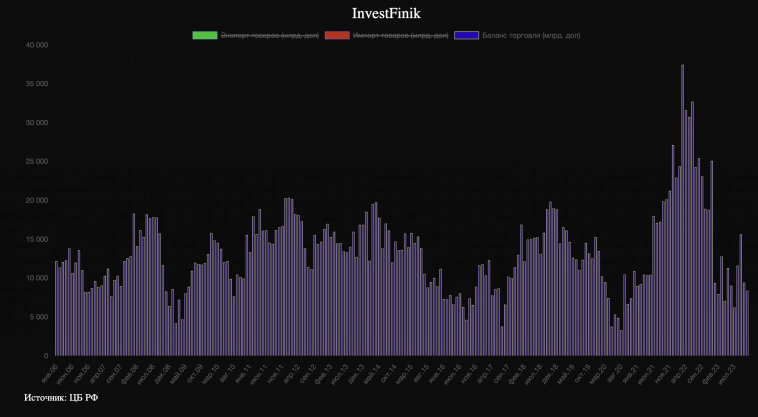
Task: Click the 'янв.06' x-axis label
Action: click(x=50, y=371)
